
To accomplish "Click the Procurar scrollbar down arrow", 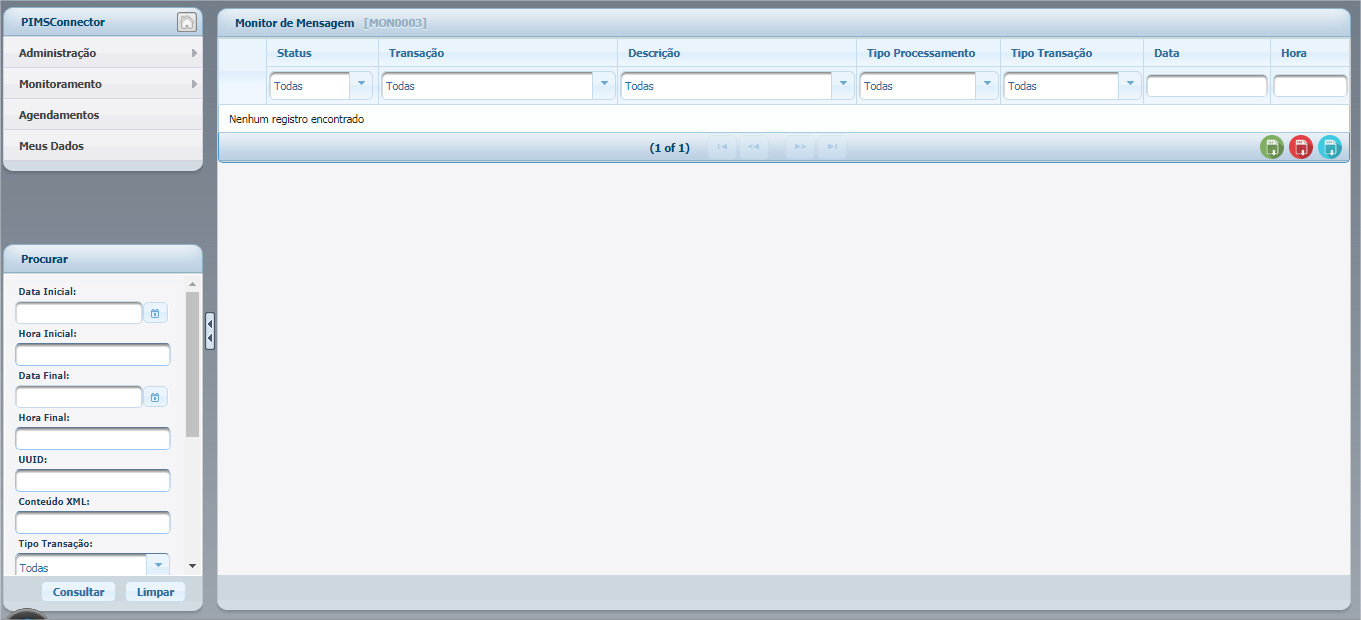I will [x=192, y=566].
